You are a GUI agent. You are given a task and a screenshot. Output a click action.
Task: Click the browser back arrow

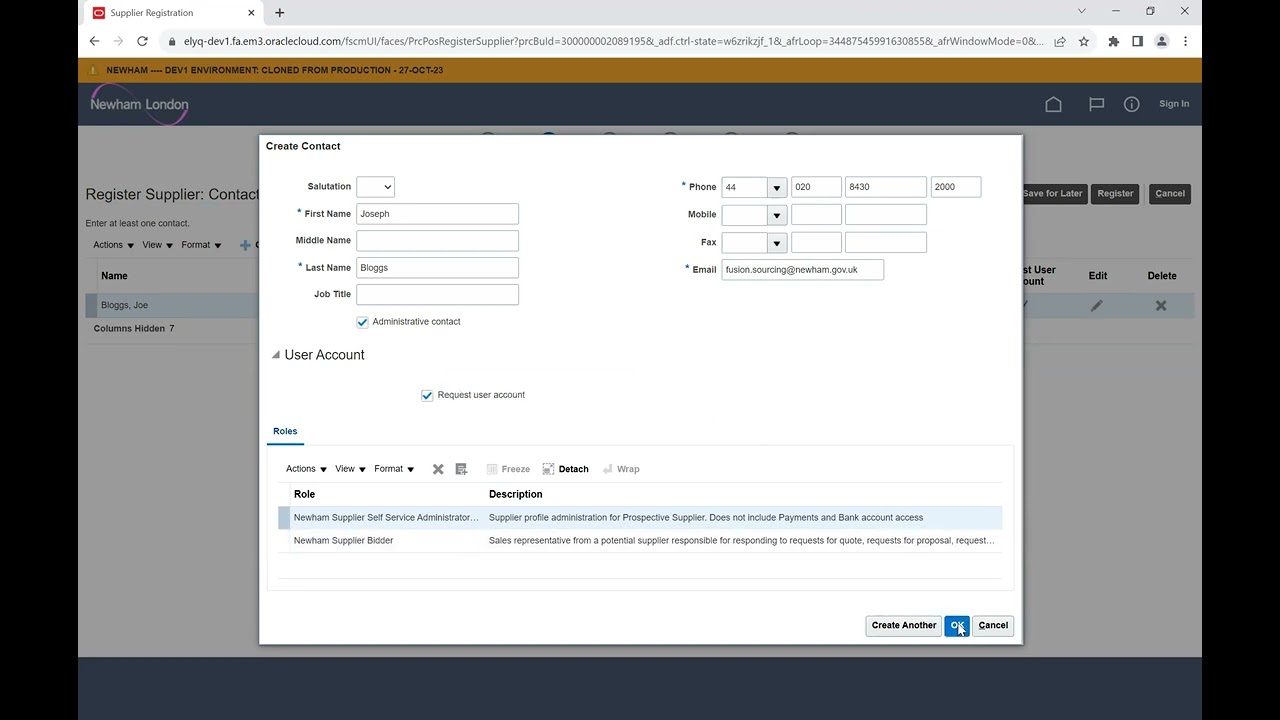94,41
